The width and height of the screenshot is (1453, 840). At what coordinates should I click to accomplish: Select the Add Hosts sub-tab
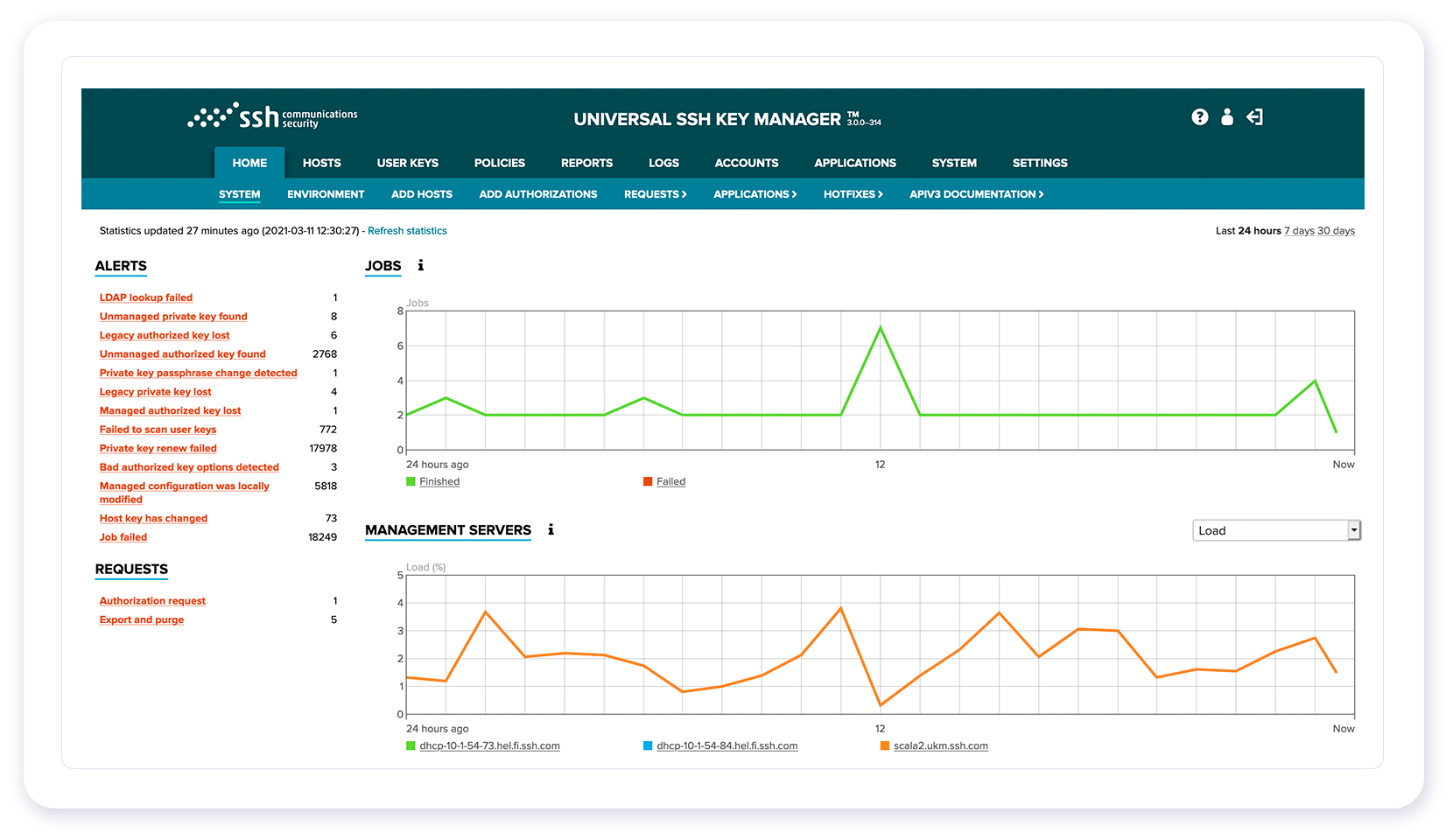coord(422,194)
